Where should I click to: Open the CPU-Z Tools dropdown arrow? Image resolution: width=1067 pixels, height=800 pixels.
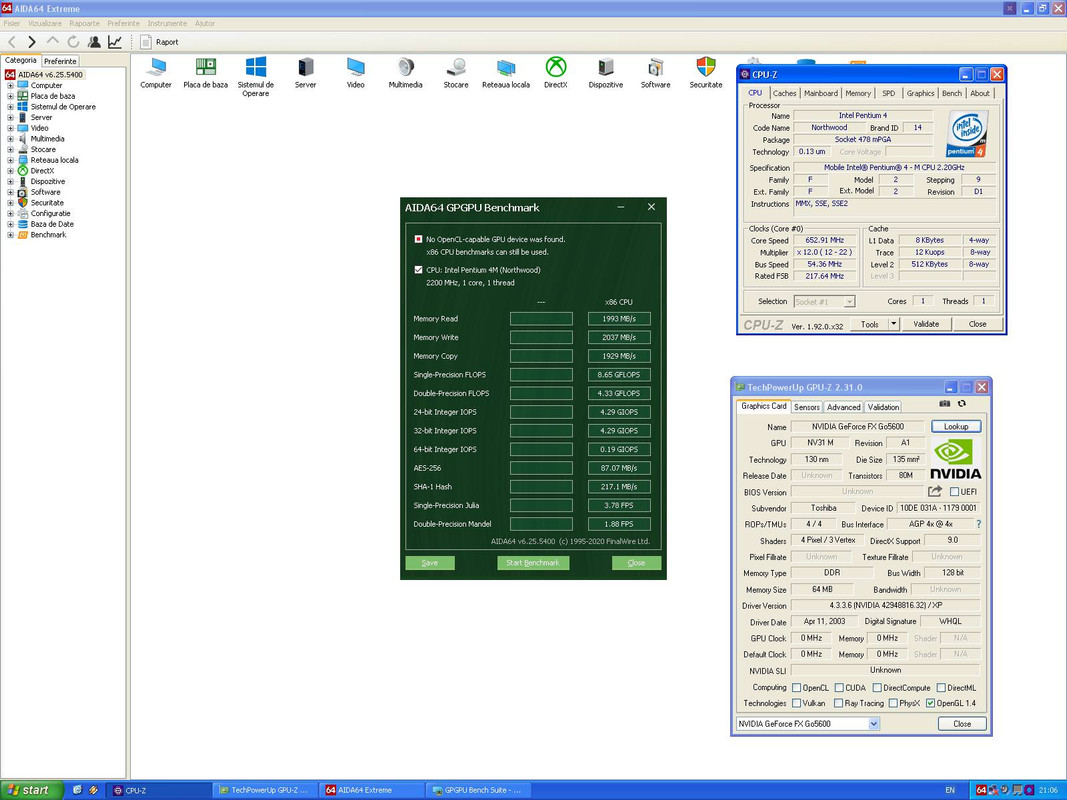[x=893, y=324]
